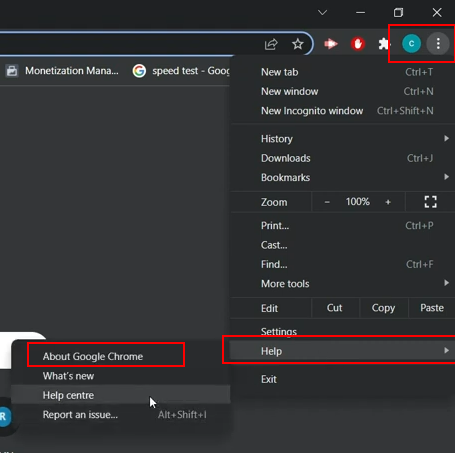Choose What's new in Help submenu
The image size is (455, 453).
[x=120, y=376]
